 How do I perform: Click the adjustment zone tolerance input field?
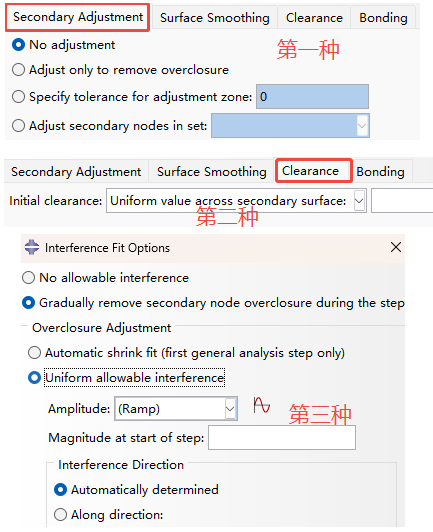click(312, 97)
